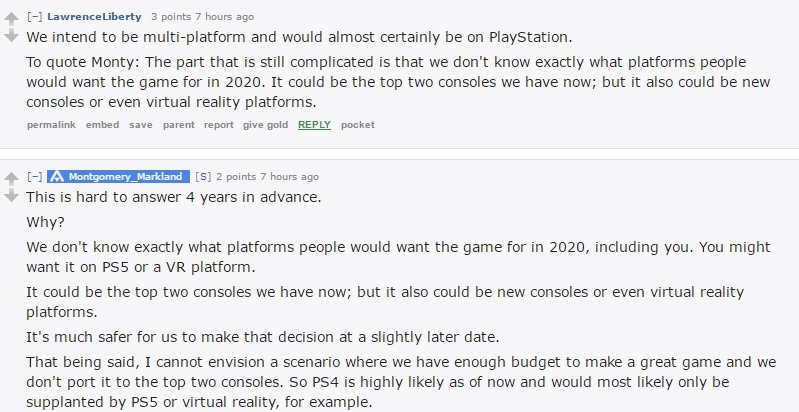Save LawrenceLiberty's comment

click(141, 125)
